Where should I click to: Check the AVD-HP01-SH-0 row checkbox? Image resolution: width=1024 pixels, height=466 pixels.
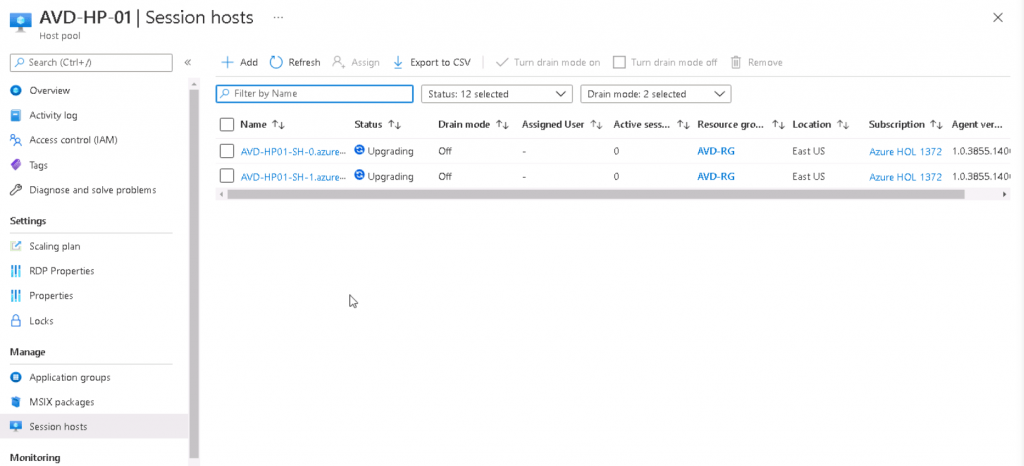[x=227, y=151]
